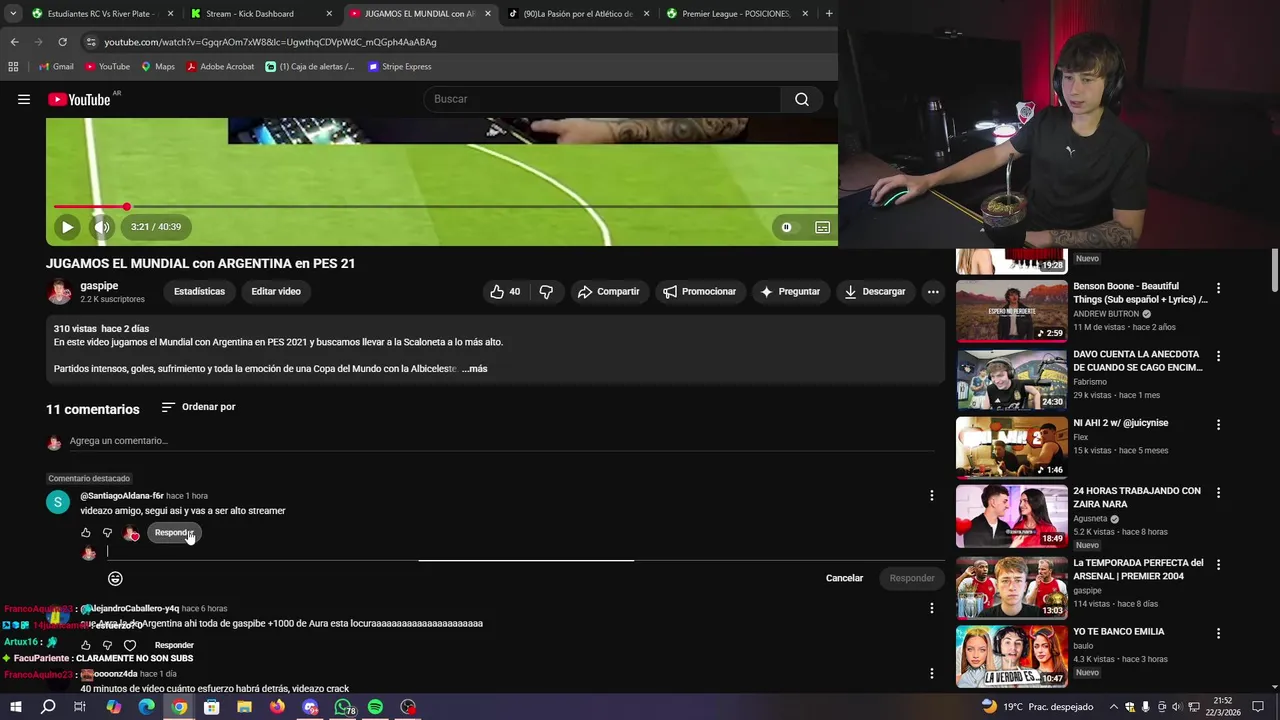Open the Benson Boone video thumbnail
Screen dimensions: 1280x720
tap(1011, 311)
